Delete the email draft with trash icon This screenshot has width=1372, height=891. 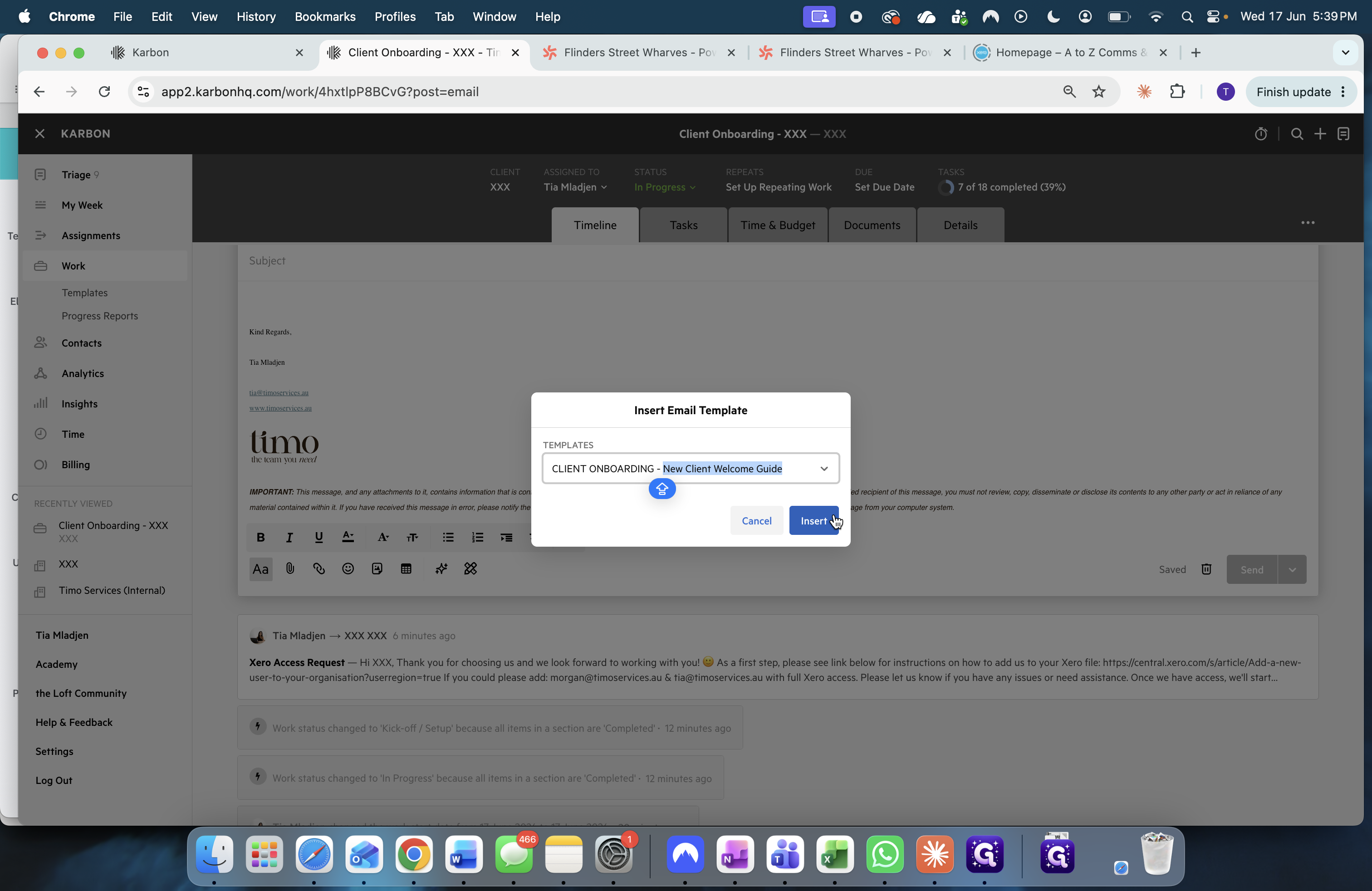1206,569
